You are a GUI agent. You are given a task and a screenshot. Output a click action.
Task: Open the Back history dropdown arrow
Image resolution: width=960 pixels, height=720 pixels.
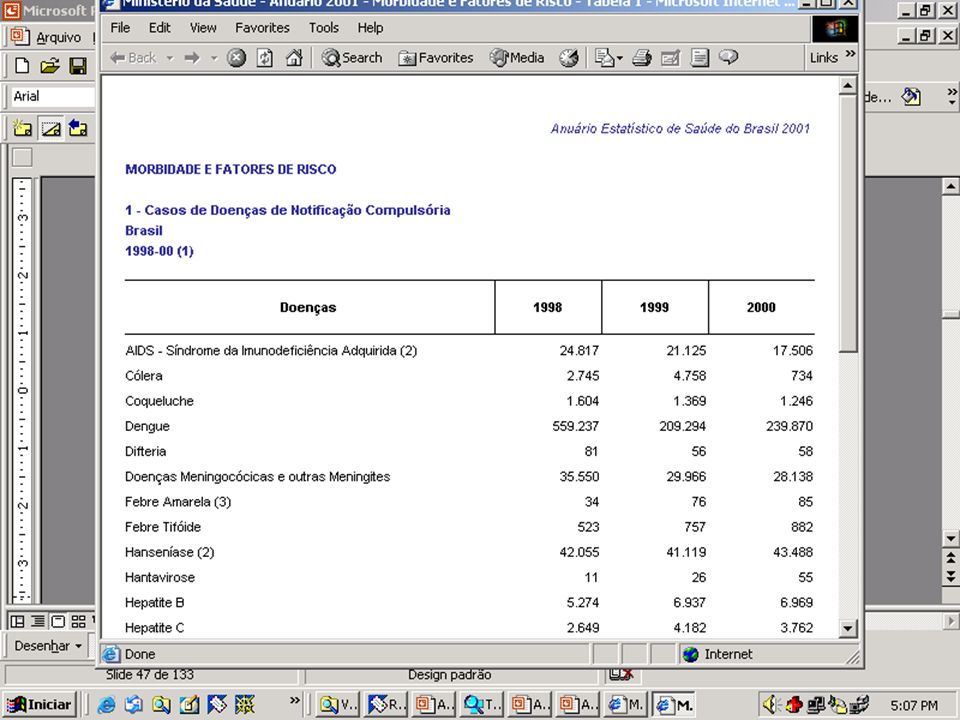(170, 58)
